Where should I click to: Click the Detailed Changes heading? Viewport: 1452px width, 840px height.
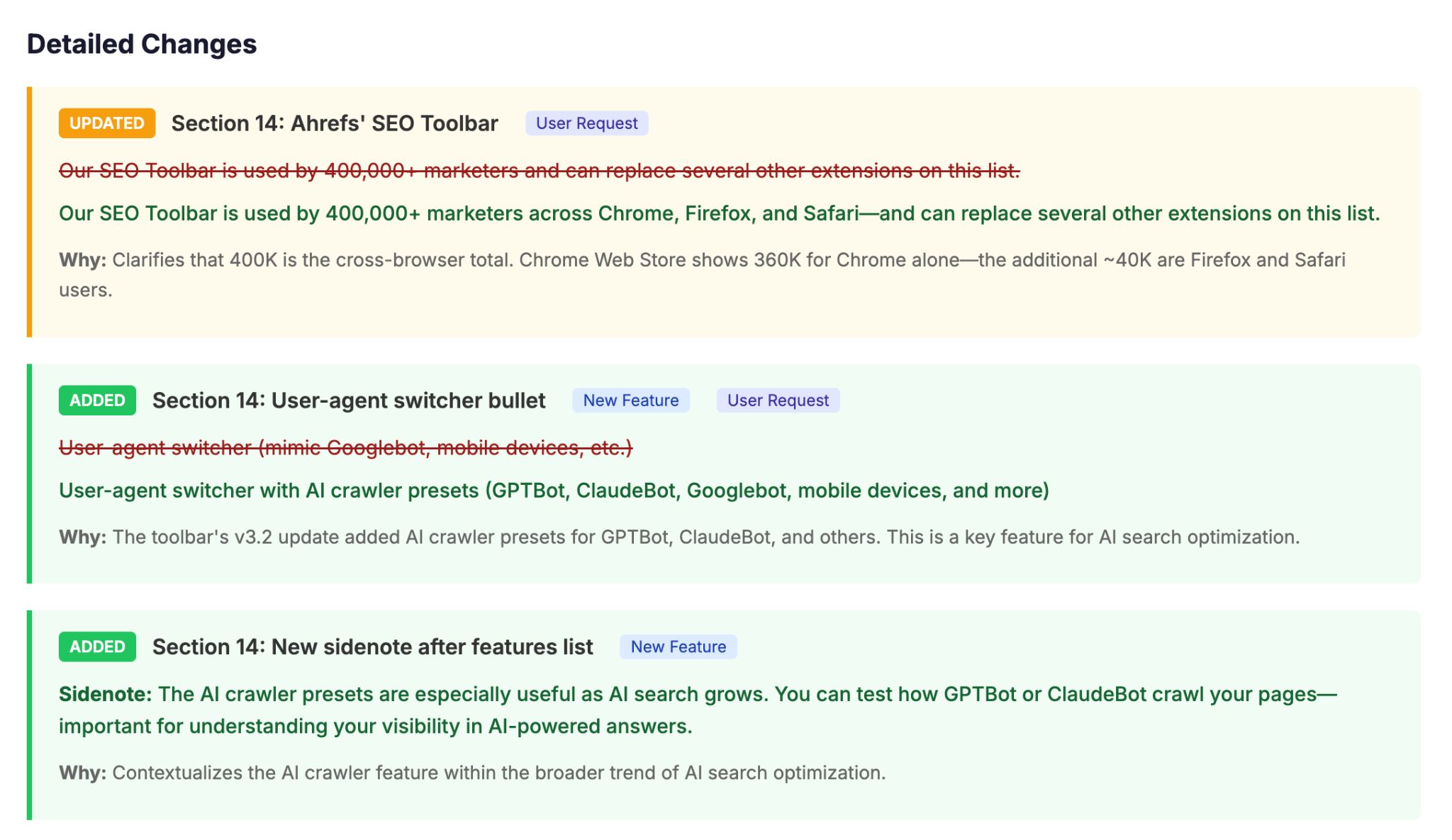[x=142, y=44]
